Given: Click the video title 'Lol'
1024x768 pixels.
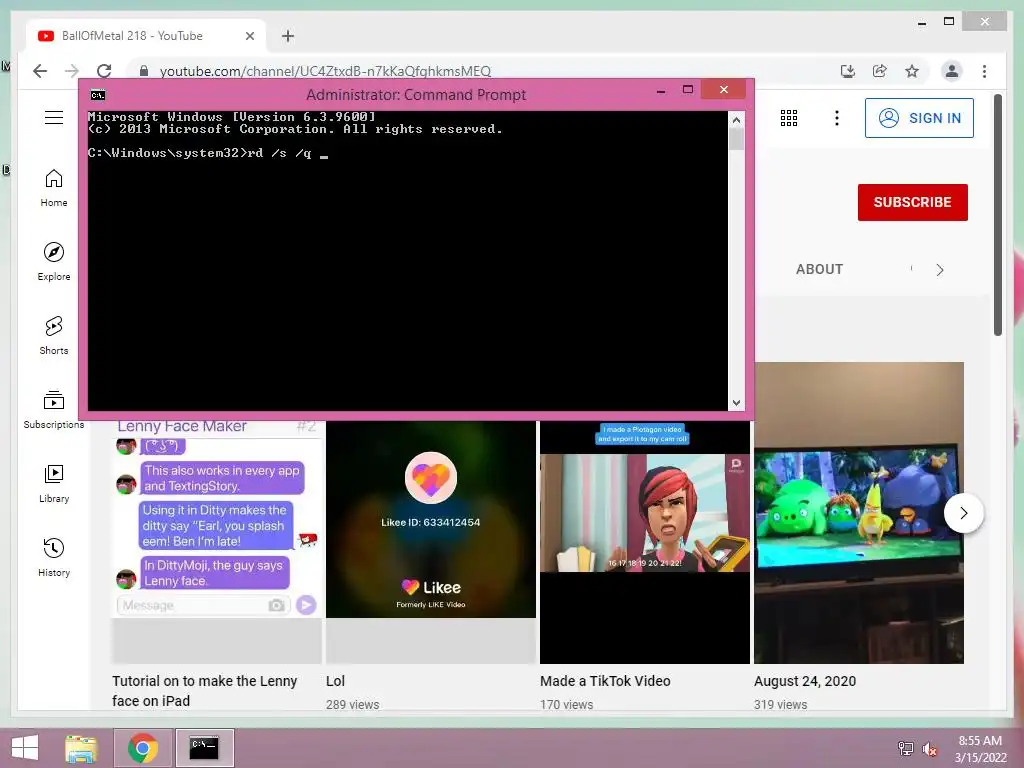Looking at the screenshot, I should 335,681.
